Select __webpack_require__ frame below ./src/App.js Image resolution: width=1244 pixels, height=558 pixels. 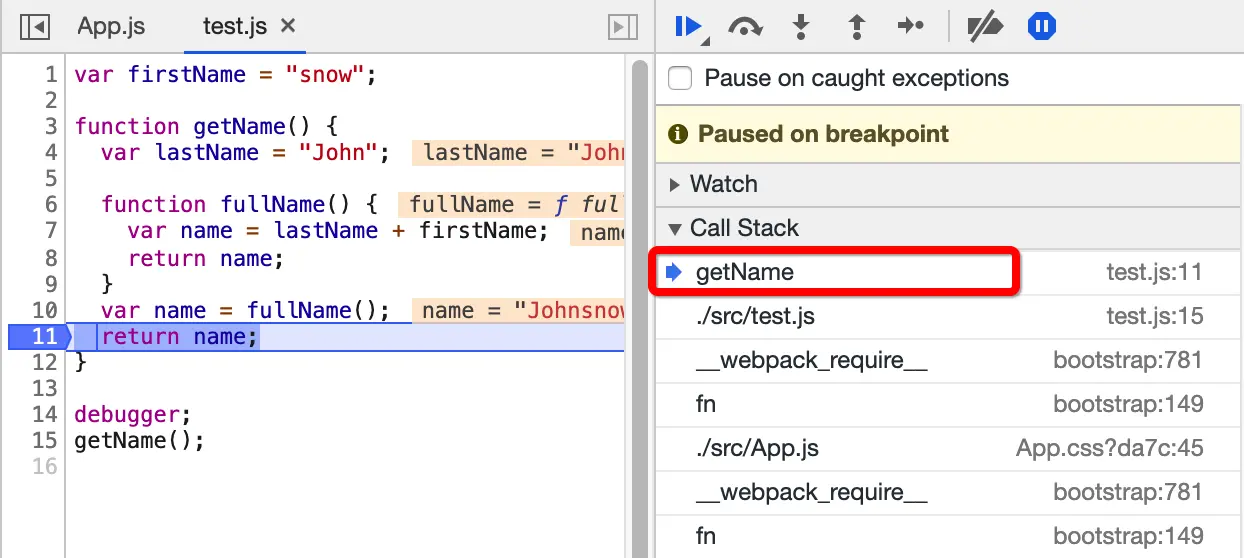(x=949, y=492)
